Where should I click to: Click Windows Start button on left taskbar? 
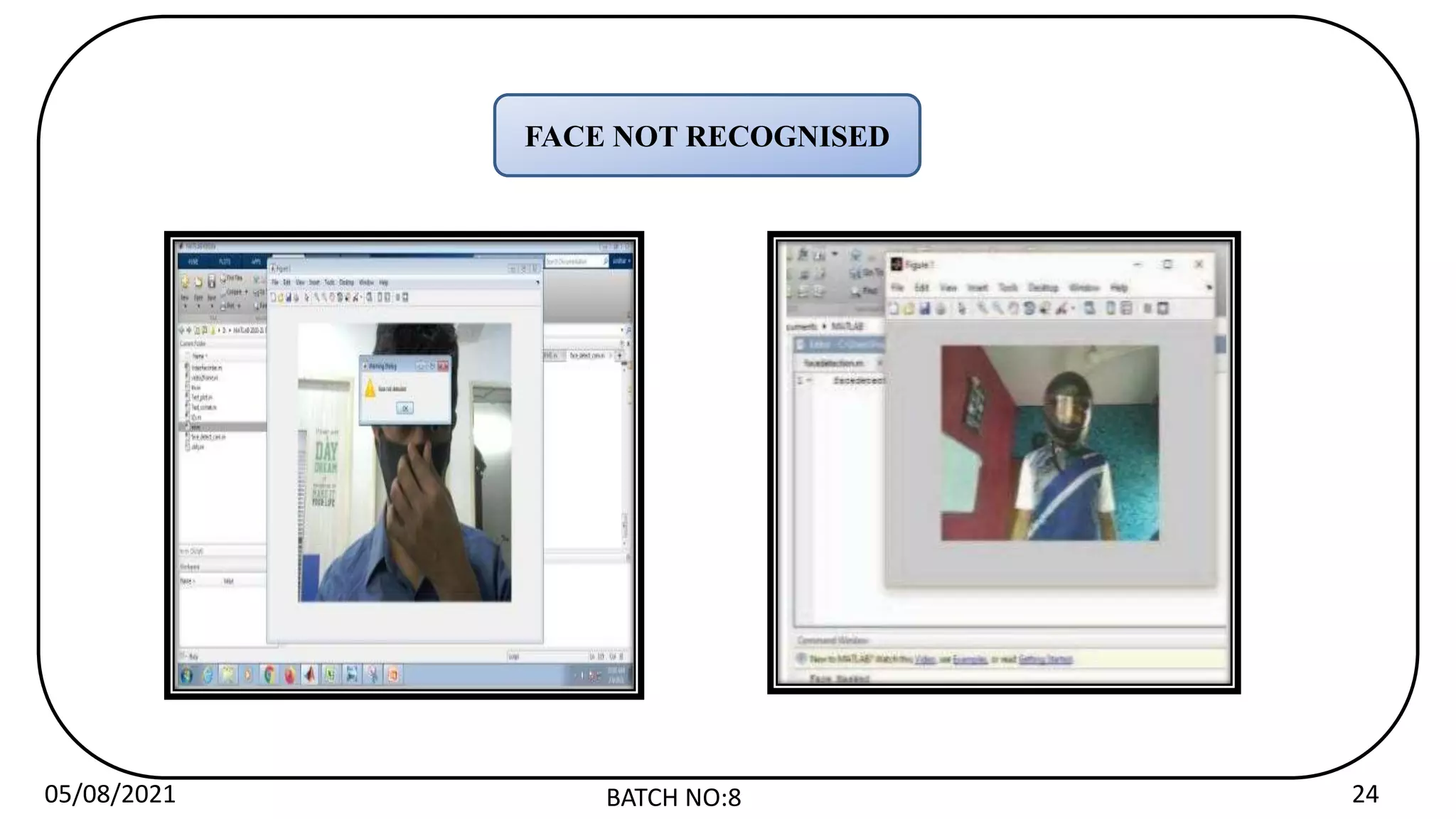186,675
